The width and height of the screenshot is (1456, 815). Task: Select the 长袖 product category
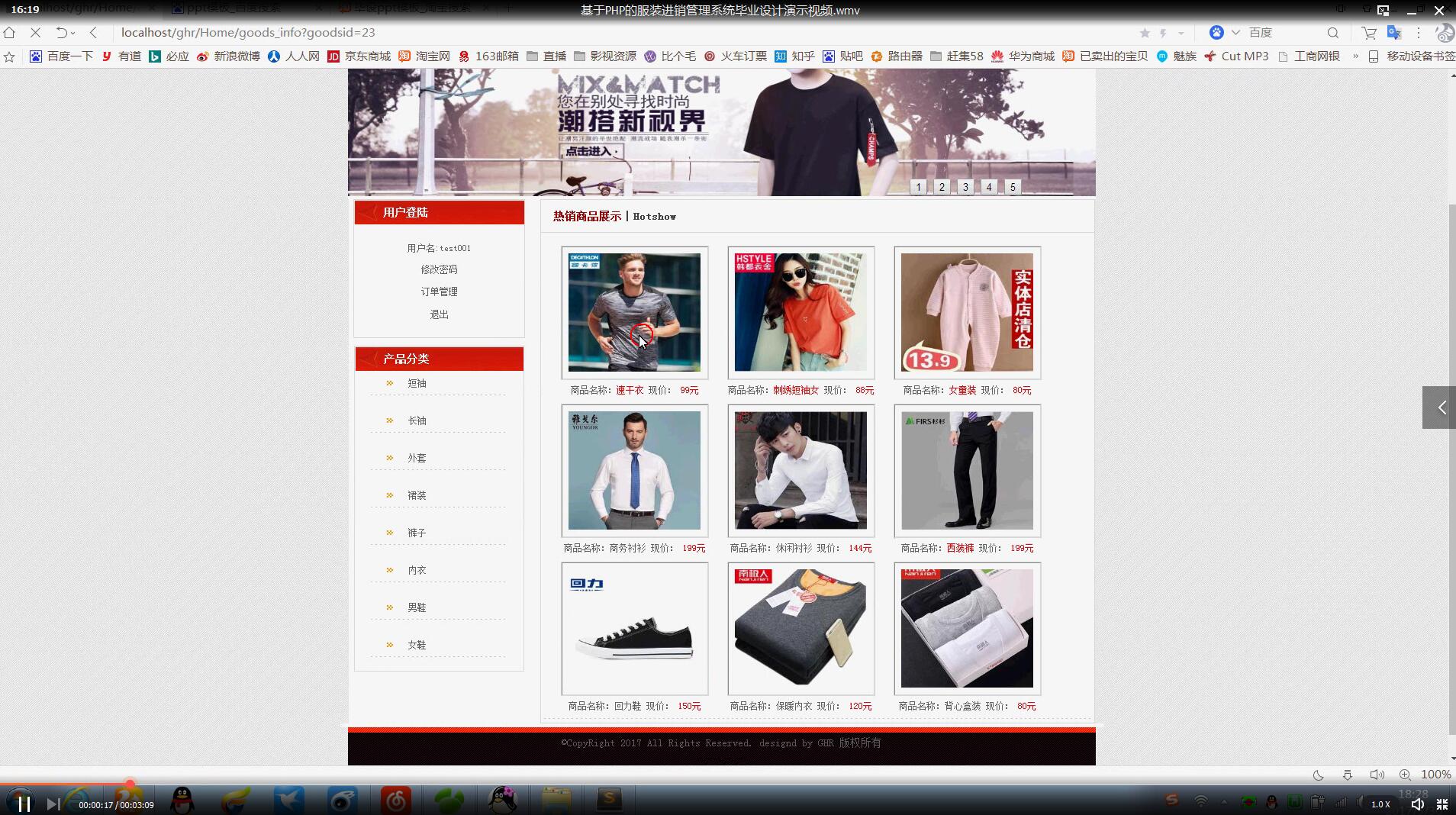417,420
